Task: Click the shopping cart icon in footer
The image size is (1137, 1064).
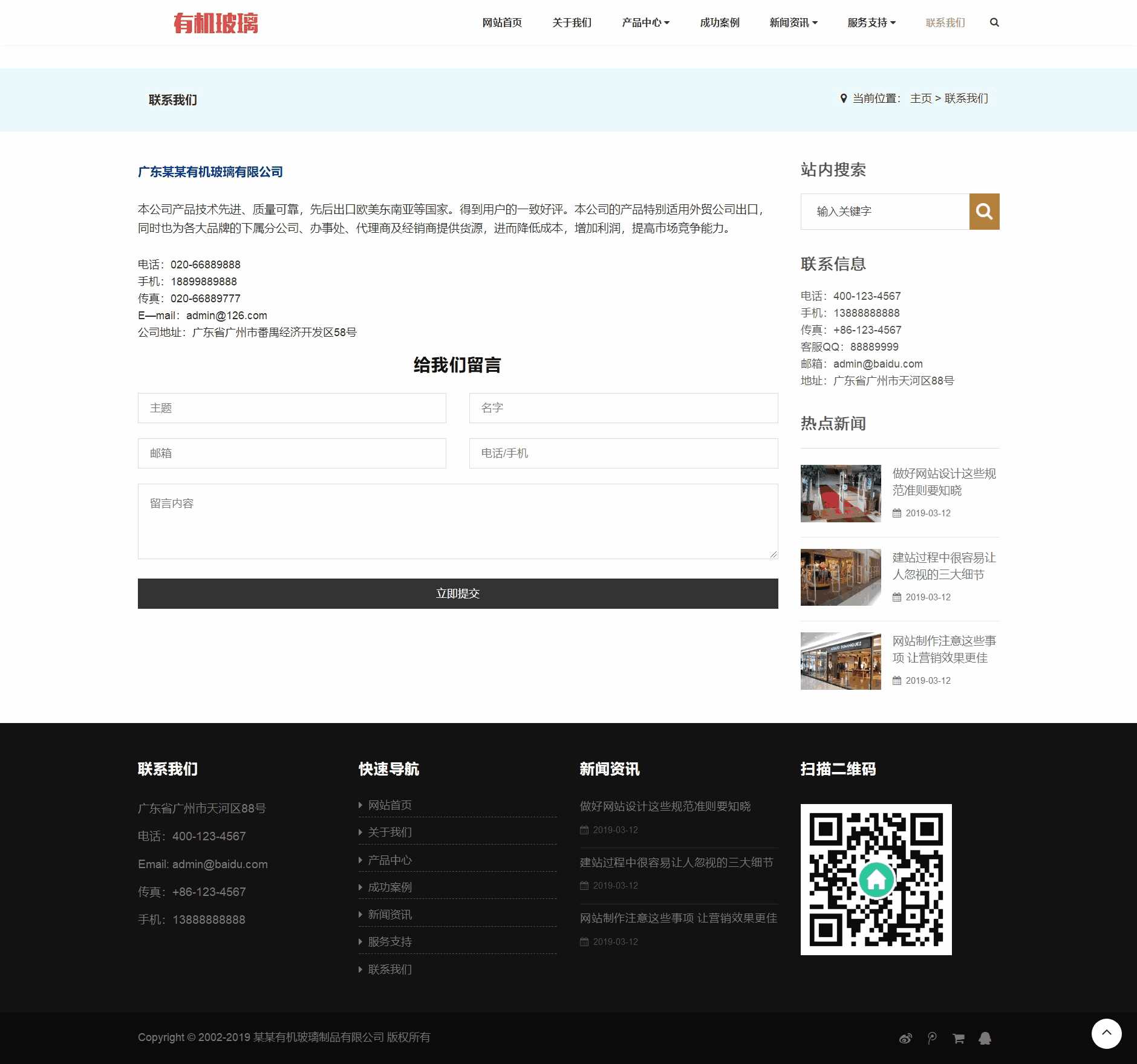Action: point(957,1039)
